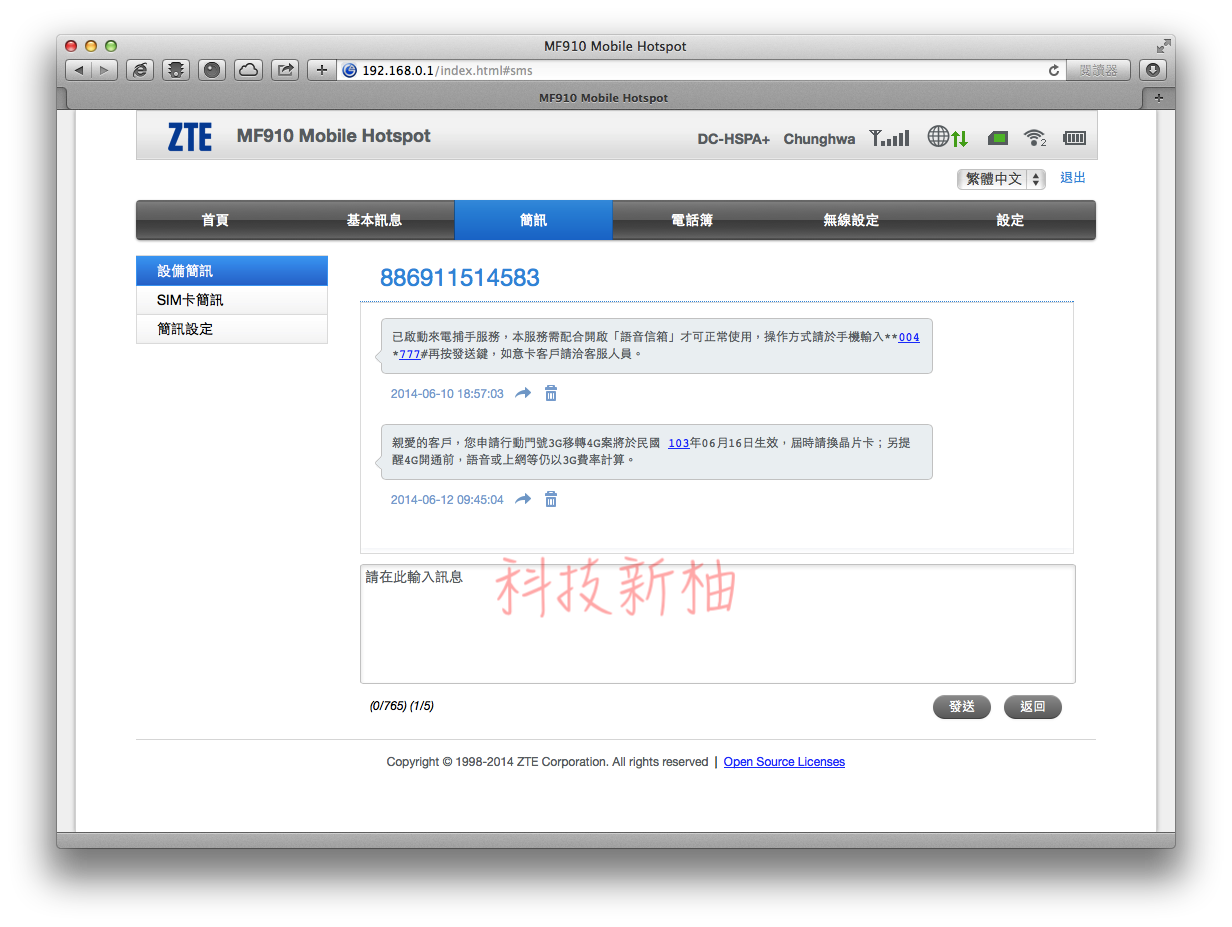The width and height of the screenshot is (1232, 927).
Task: Go to the 首頁 tab
Action: tap(215, 220)
